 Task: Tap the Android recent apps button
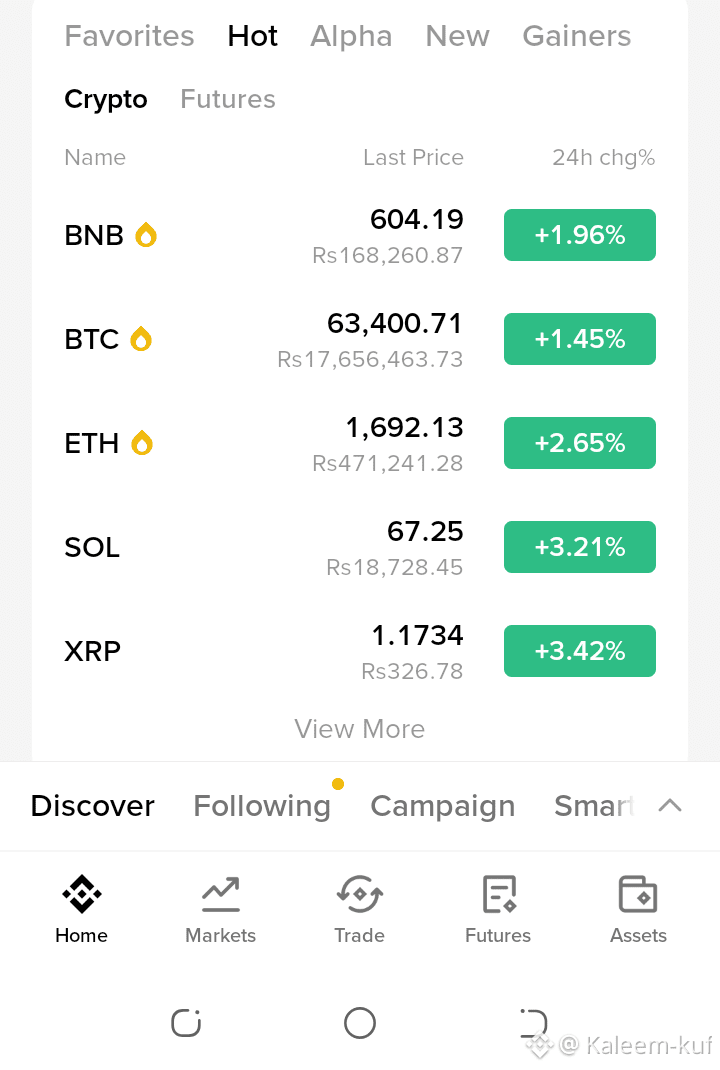click(186, 1023)
